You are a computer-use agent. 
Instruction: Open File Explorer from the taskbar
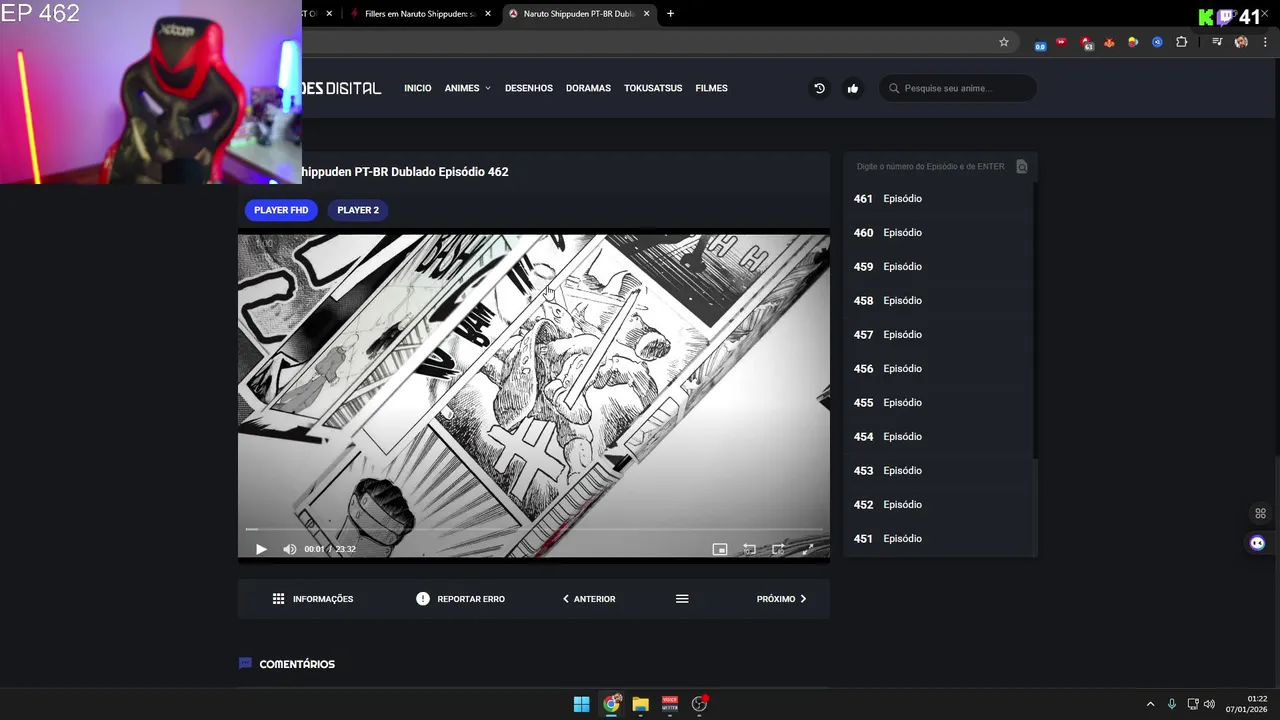pyautogui.click(x=640, y=704)
